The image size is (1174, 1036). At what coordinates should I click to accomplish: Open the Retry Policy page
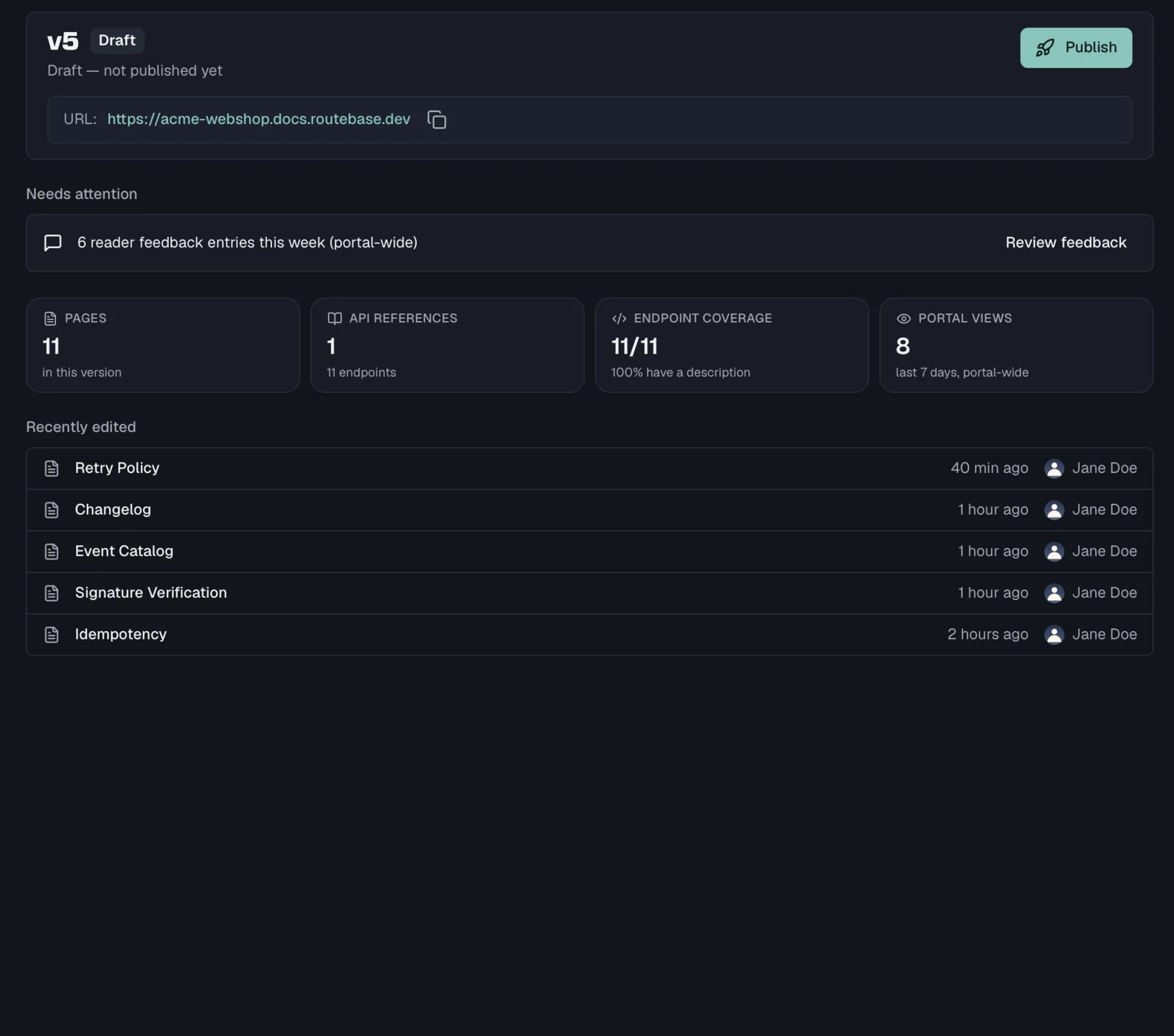tap(590, 468)
